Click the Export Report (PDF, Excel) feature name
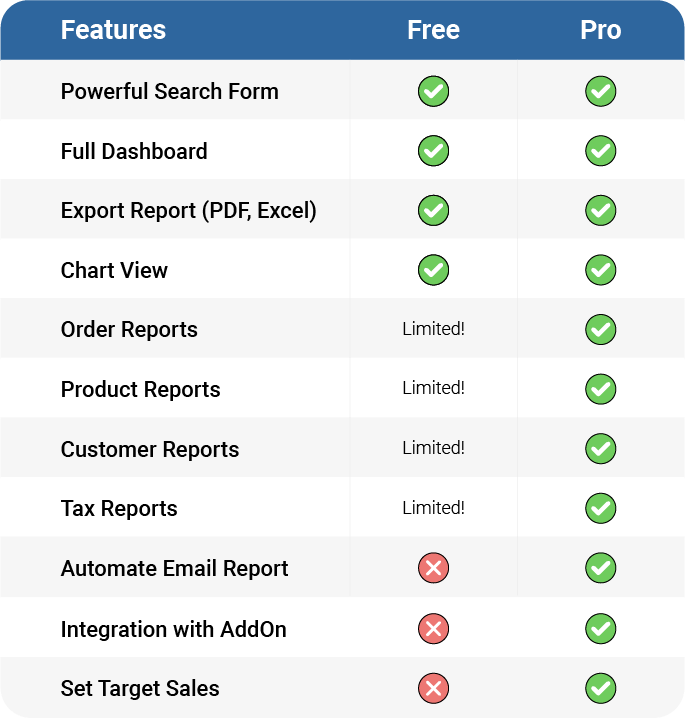The height and width of the screenshot is (718, 685). [189, 211]
